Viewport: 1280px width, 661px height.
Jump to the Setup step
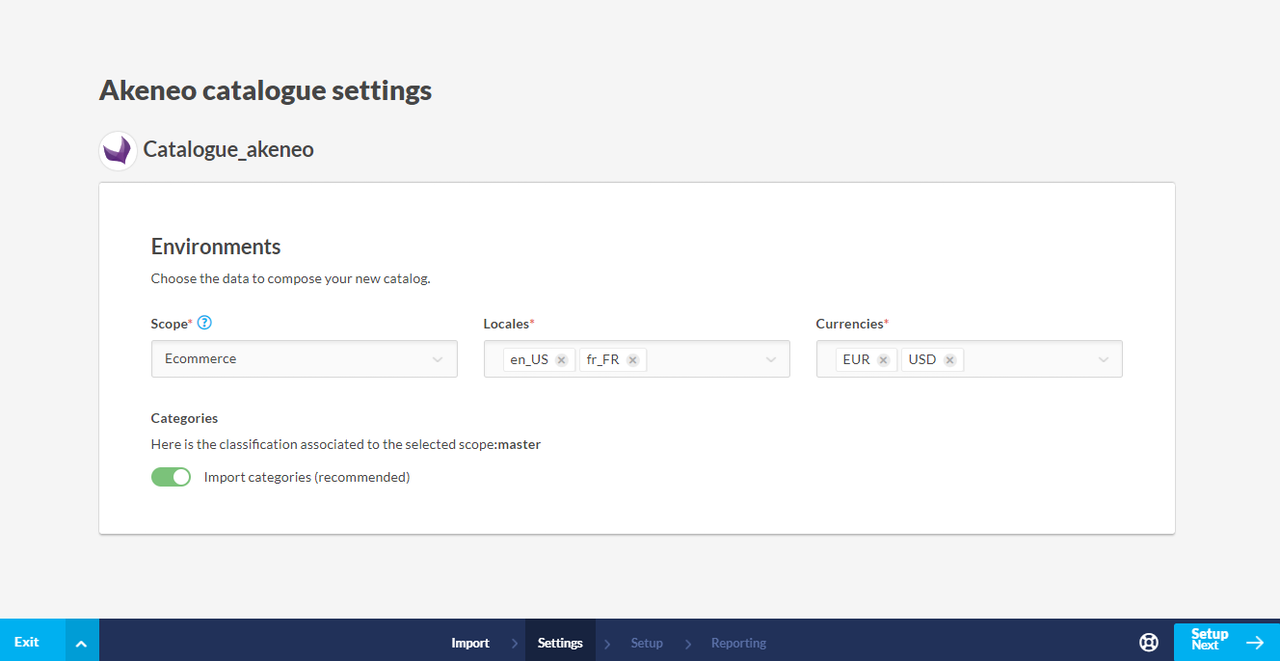point(646,643)
